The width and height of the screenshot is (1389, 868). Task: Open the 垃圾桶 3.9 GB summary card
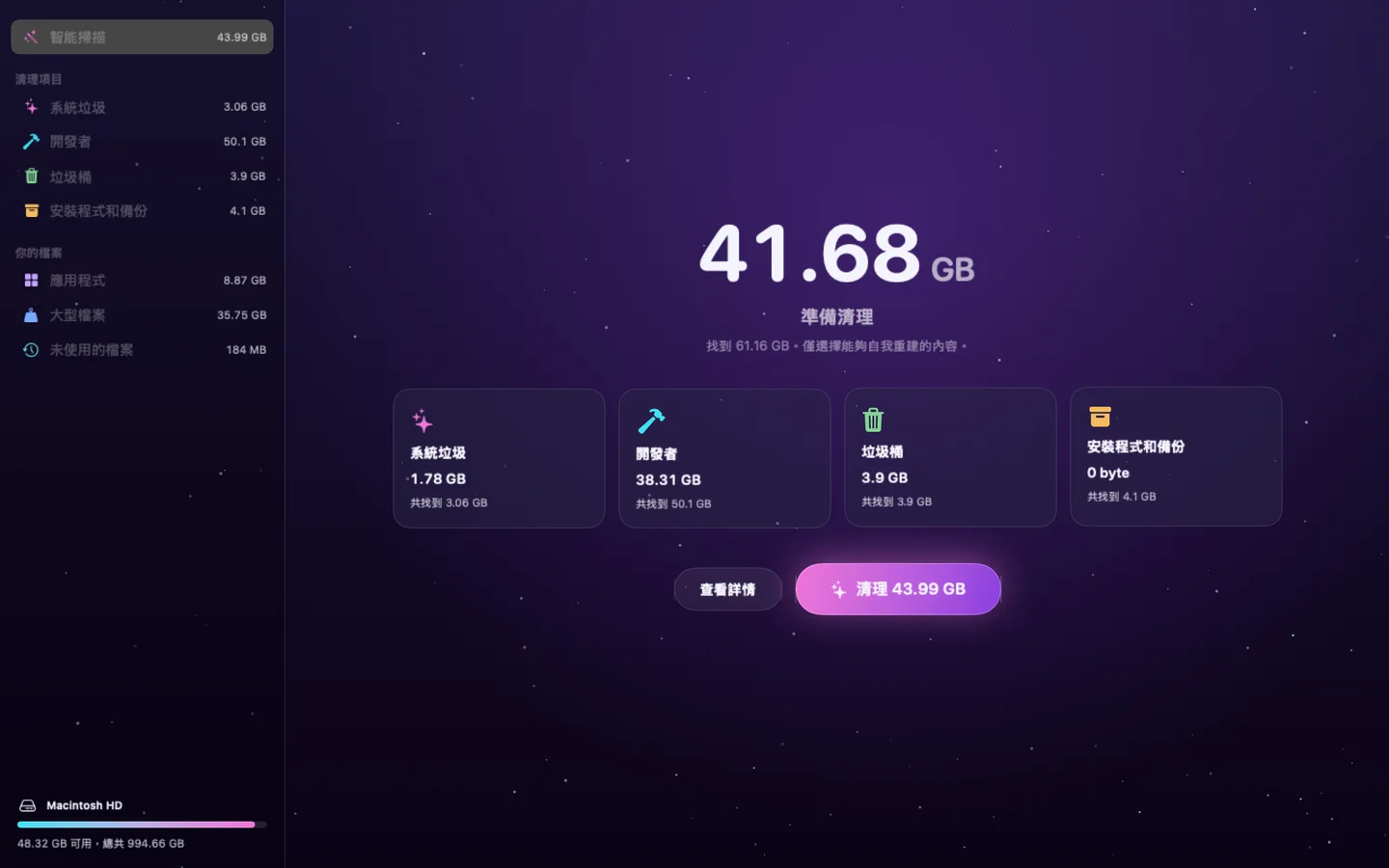(950, 457)
